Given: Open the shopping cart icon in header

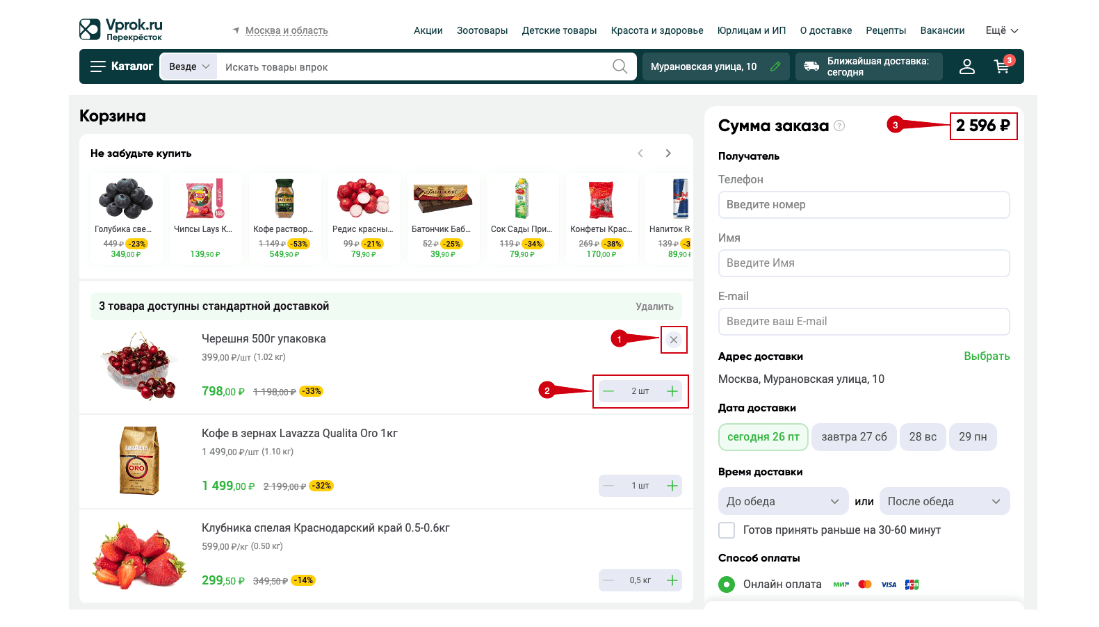Looking at the screenshot, I should 1001,67.
